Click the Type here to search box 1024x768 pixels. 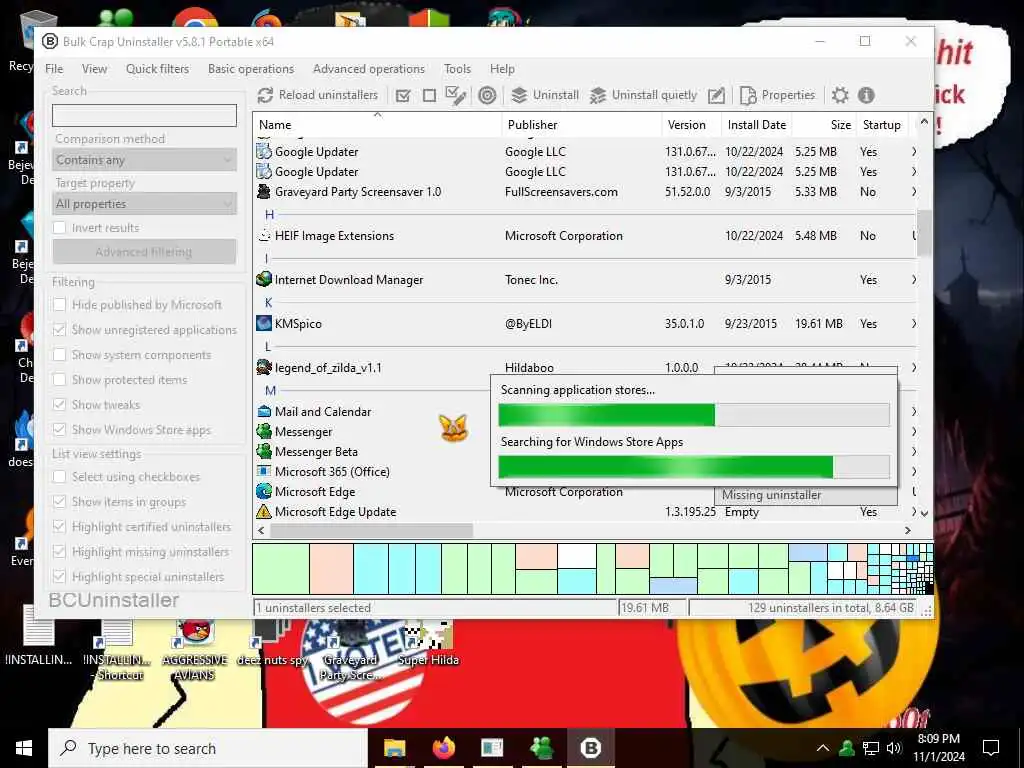208,748
